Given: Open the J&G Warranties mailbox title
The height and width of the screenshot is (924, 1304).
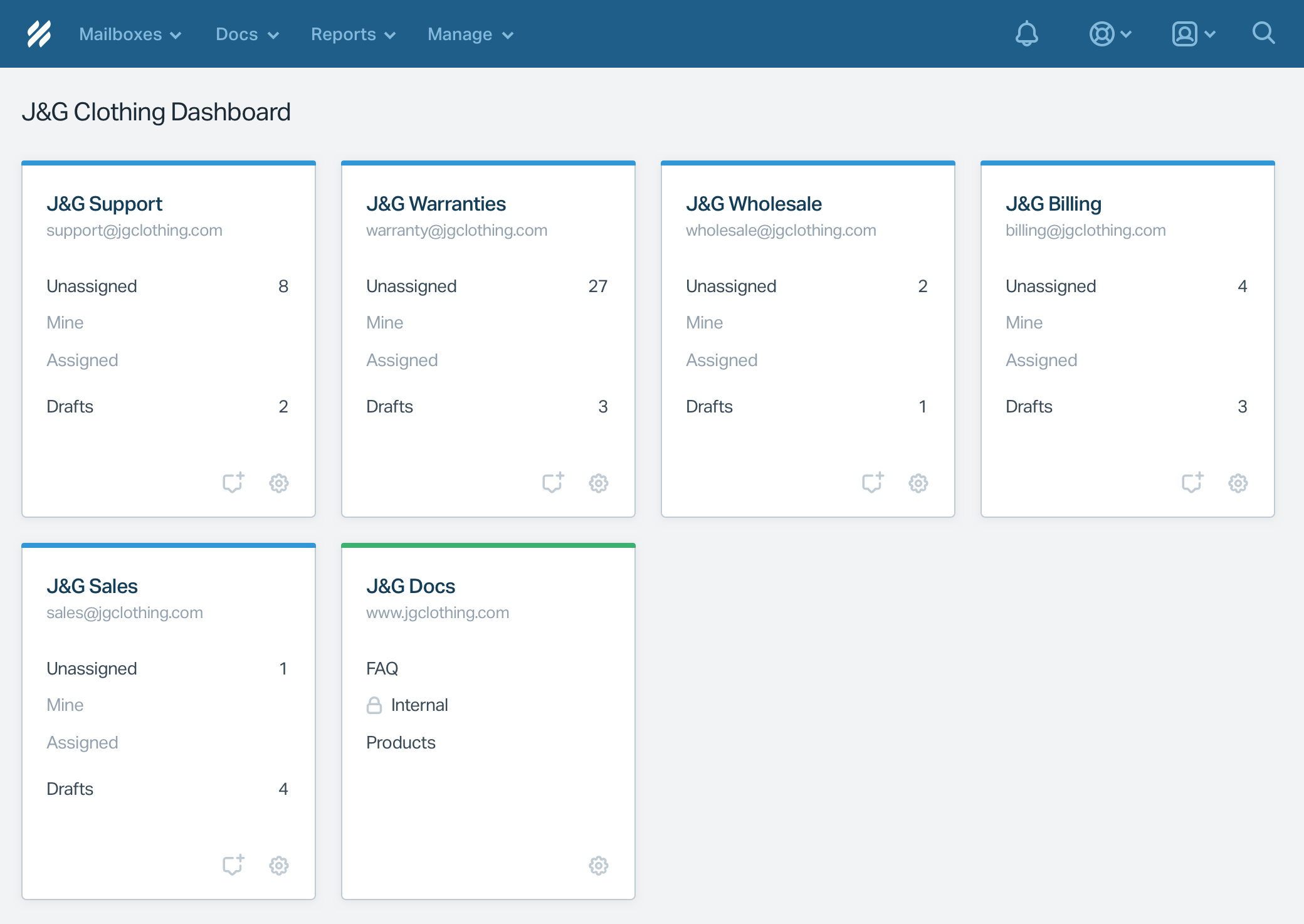Looking at the screenshot, I should click(436, 204).
